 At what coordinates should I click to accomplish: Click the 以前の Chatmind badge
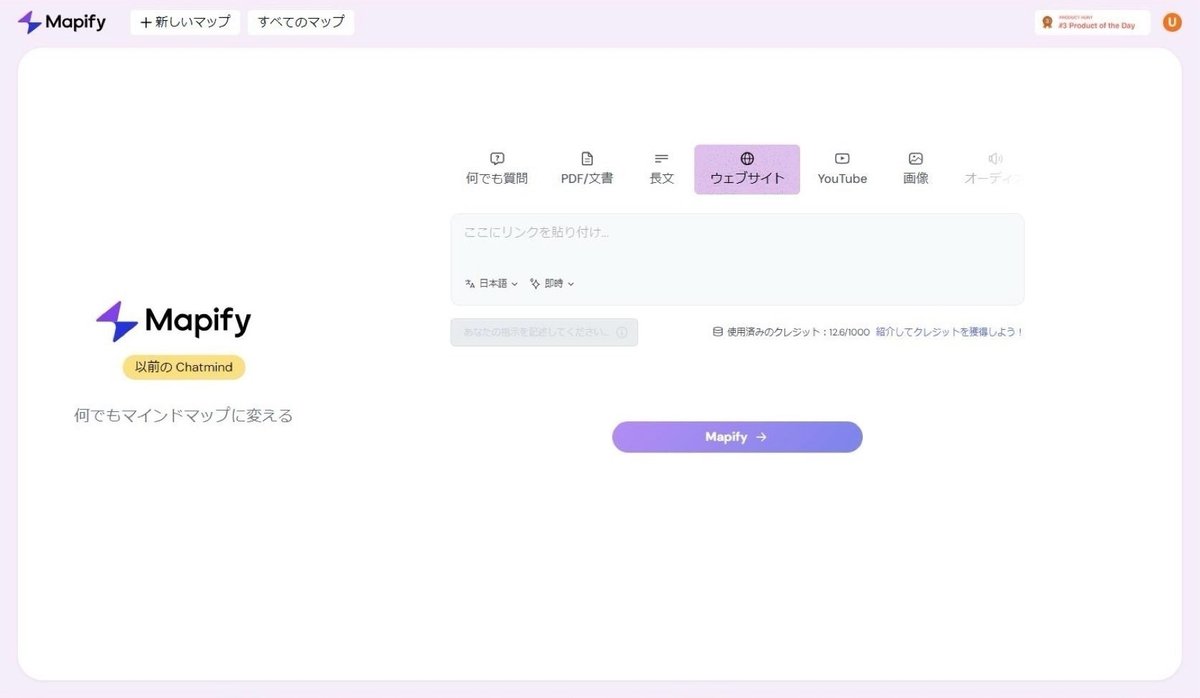(x=184, y=367)
